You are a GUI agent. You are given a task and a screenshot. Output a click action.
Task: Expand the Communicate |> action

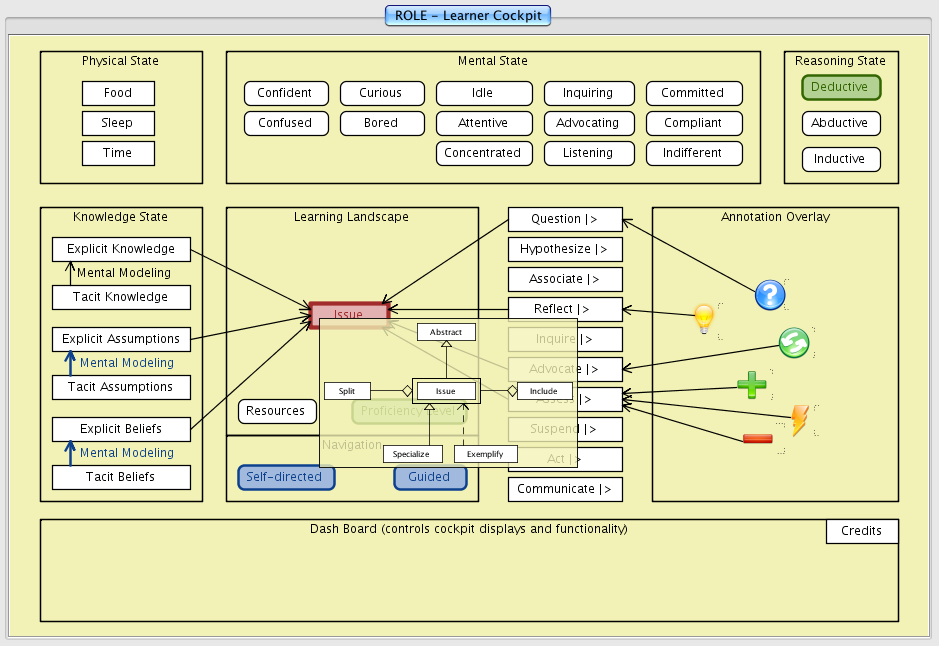point(565,489)
